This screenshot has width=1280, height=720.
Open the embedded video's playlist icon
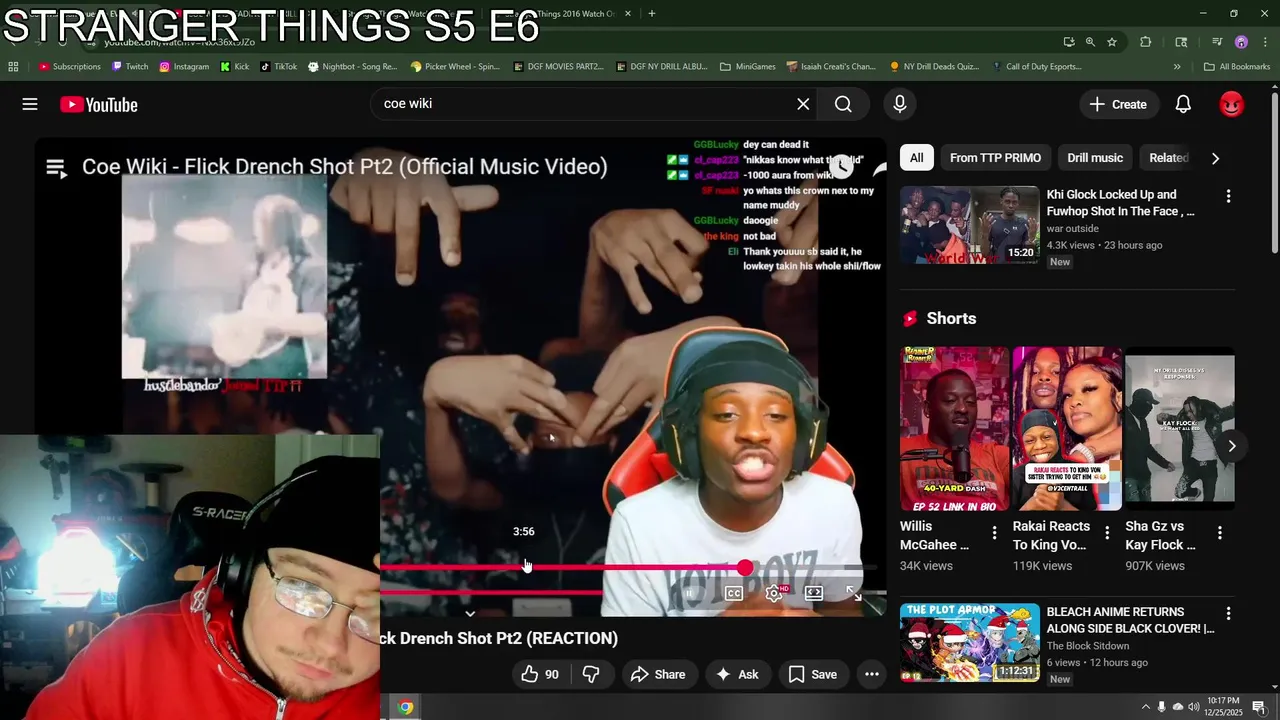(x=56, y=168)
